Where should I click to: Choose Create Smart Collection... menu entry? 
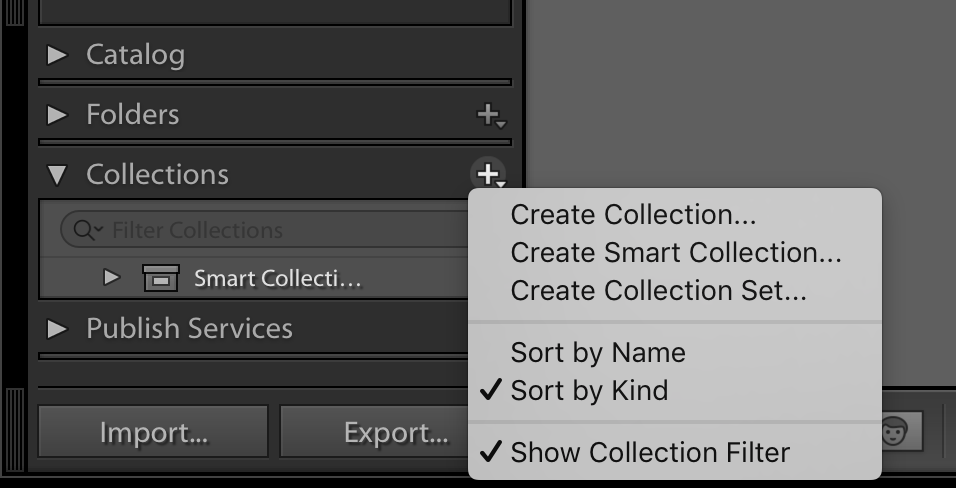(674, 253)
